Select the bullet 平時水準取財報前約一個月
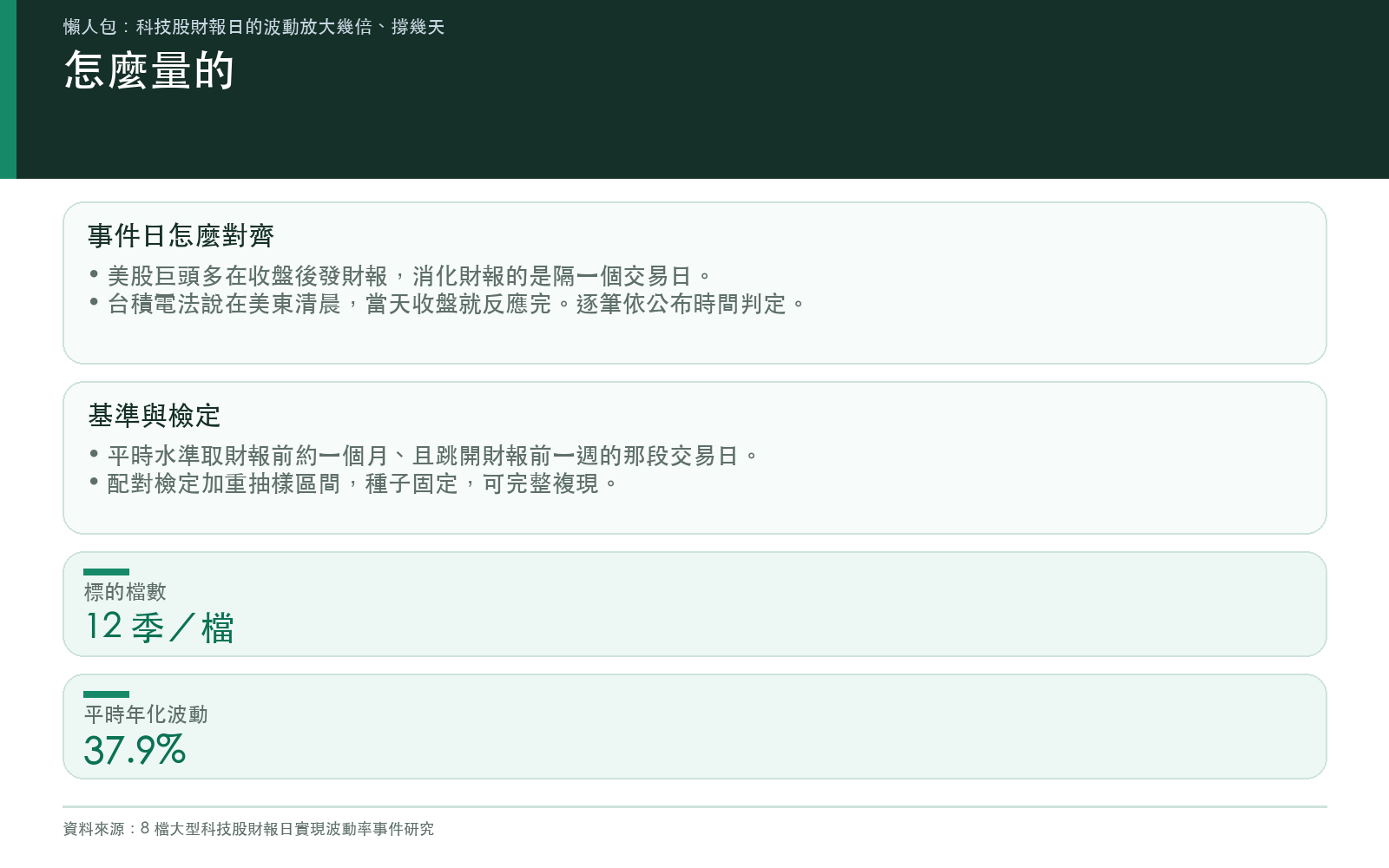The width and height of the screenshot is (1389, 868). click(x=424, y=456)
